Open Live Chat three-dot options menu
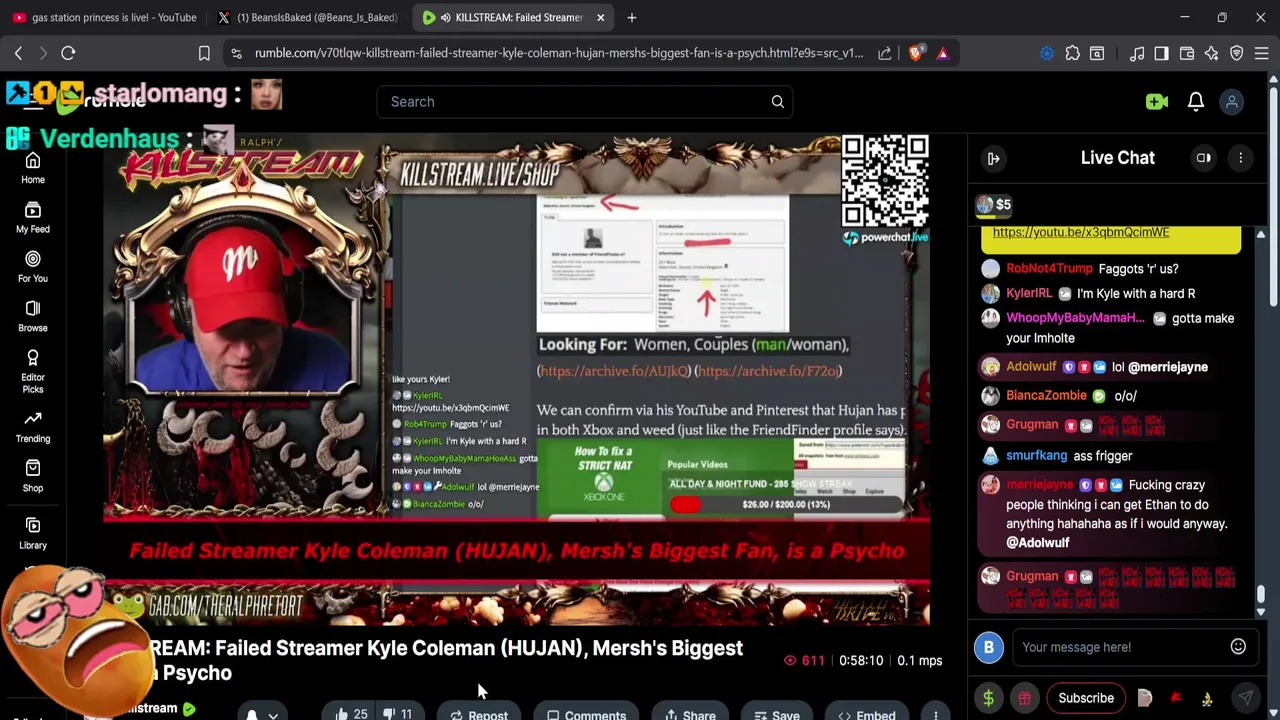The height and width of the screenshot is (720, 1280). pos(1240,158)
